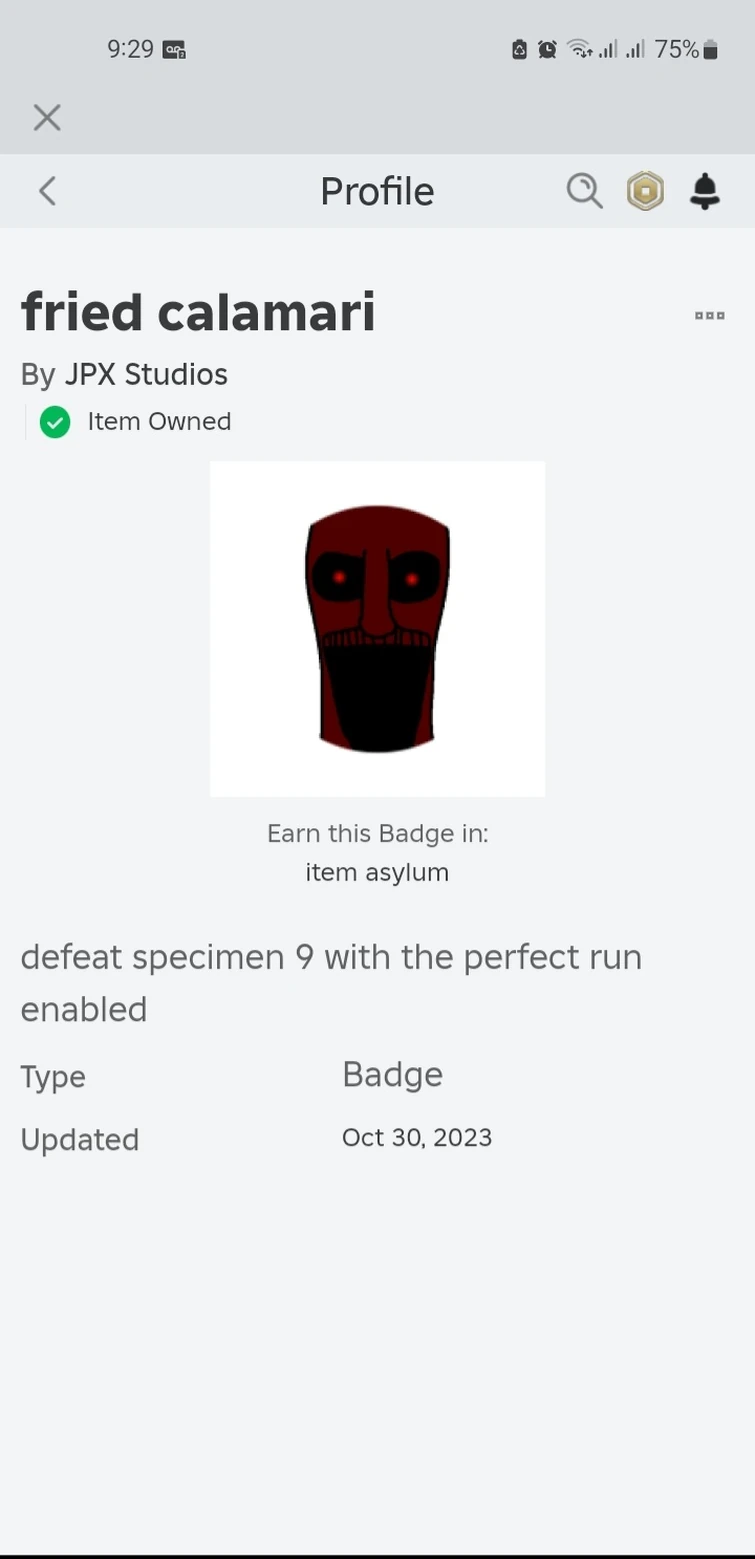The image size is (755, 1559).
Task: Tap the battery indicator in the status bar
Action: click(710, 49)
